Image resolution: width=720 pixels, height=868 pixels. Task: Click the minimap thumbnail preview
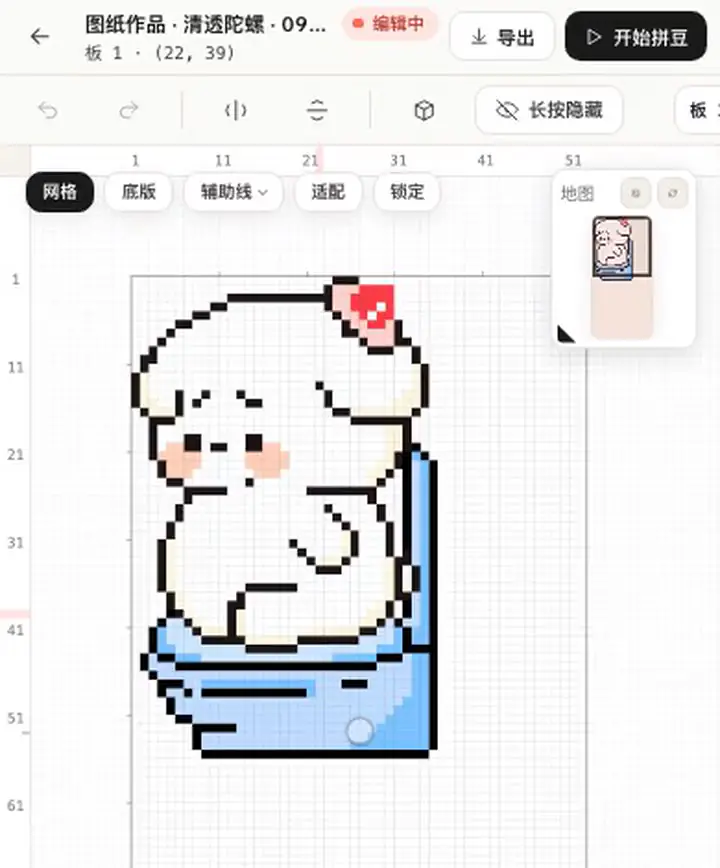coord(622,277)
